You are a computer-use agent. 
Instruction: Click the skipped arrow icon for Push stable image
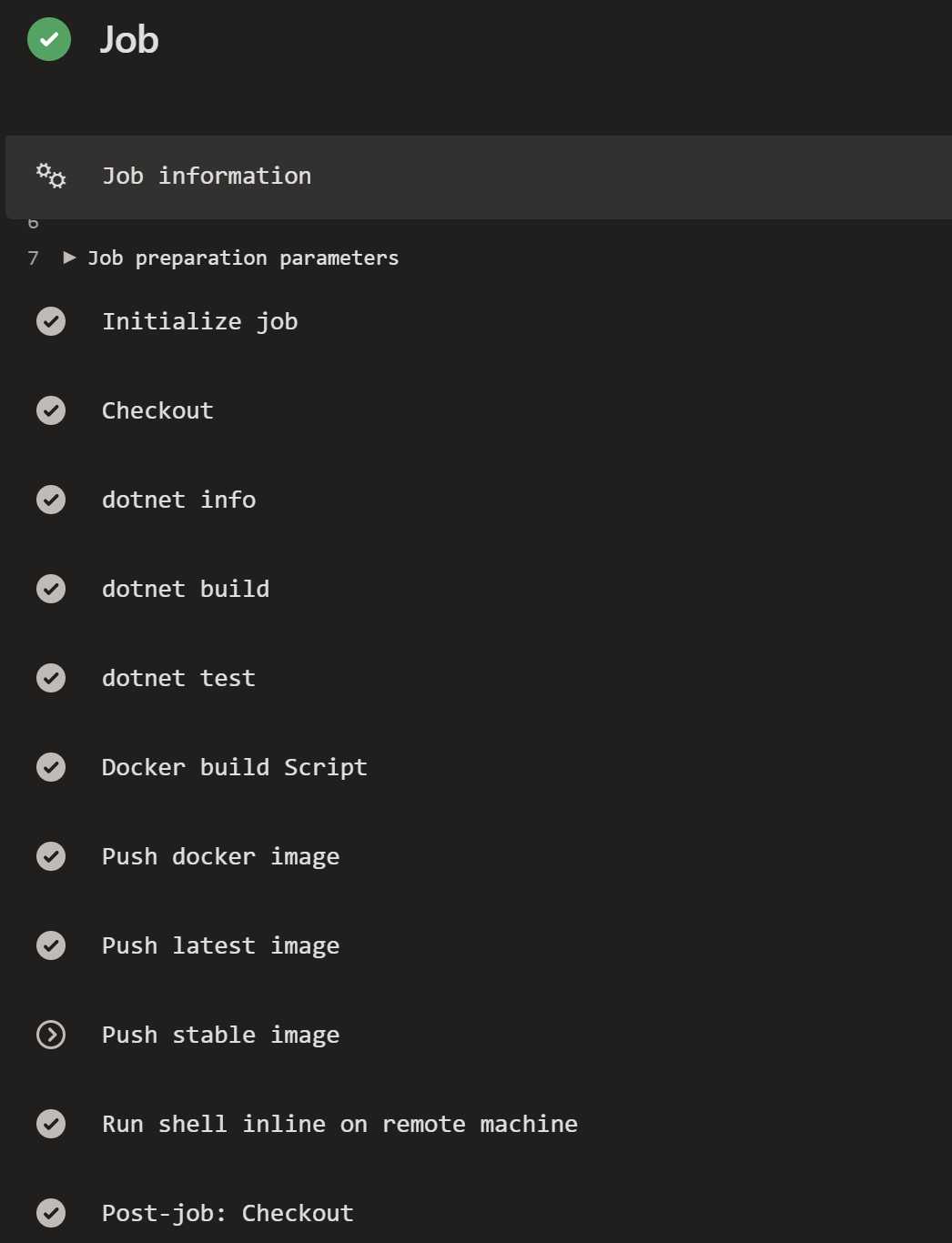pyautogui.click(x=51, y=1035)
